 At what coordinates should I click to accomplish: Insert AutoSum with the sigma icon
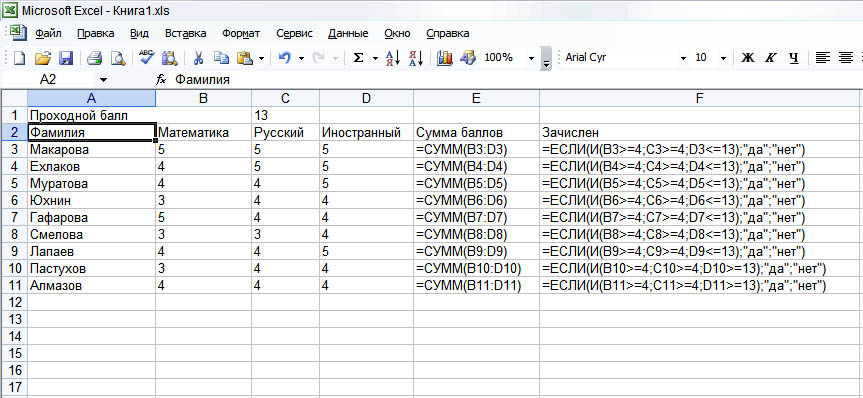[358, 58]
